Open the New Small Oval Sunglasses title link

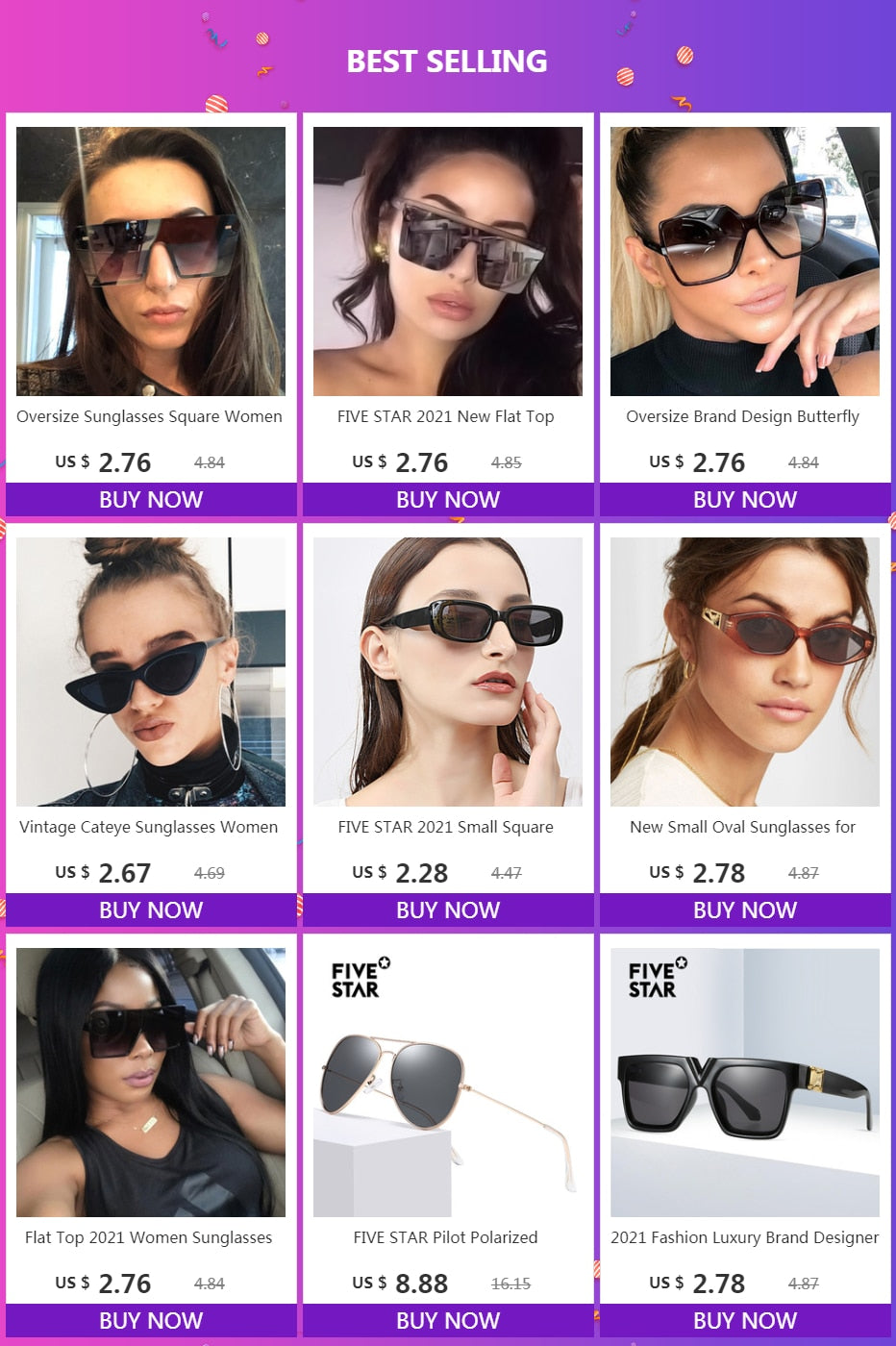click(743, 827)
